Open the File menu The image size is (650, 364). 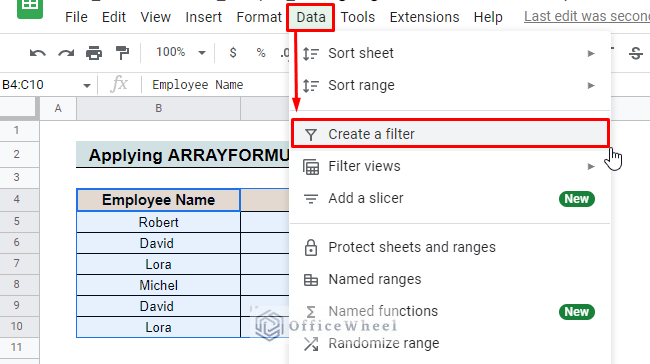76,17
